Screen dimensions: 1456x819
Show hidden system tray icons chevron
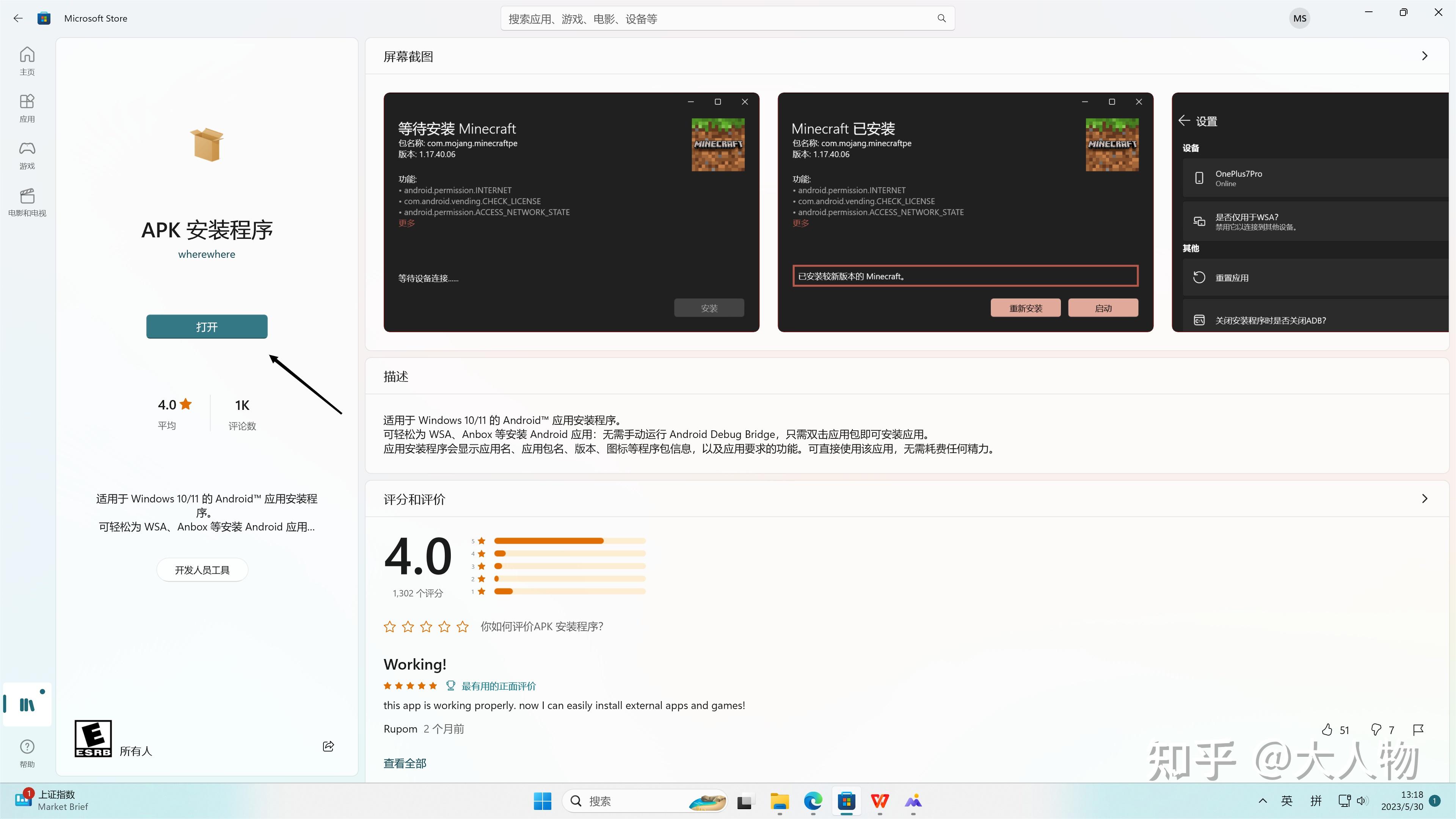pos(1263,800)
